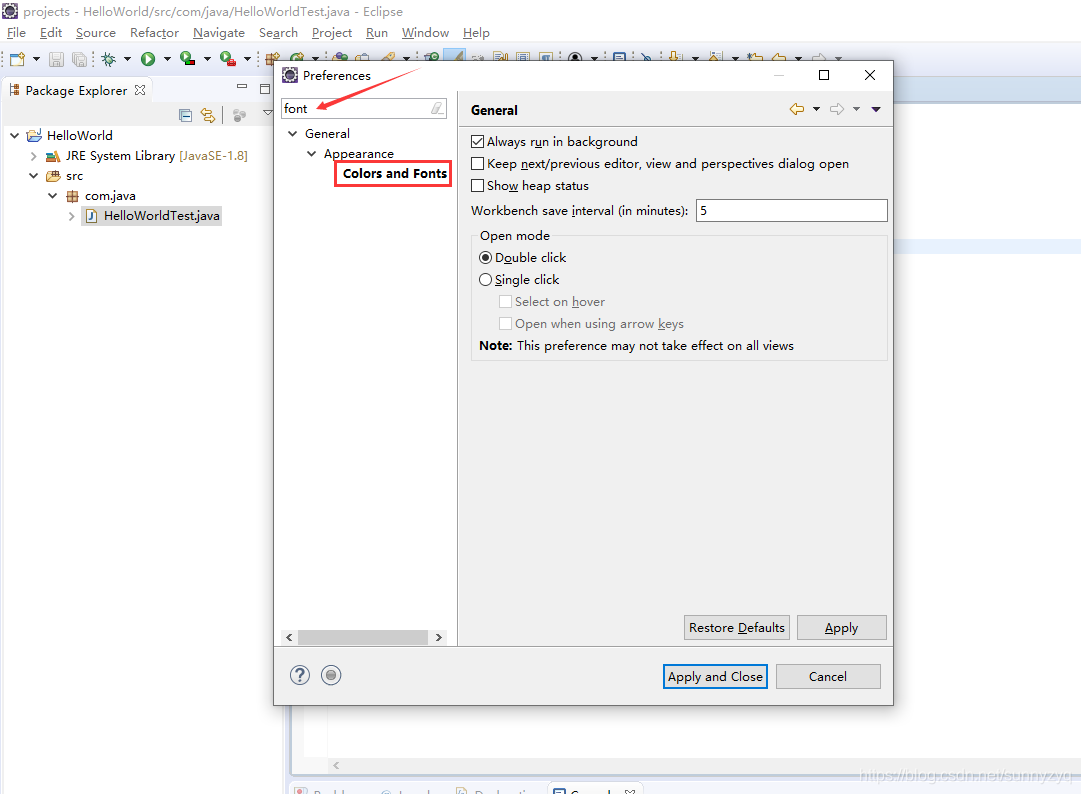1081x794 pixels.
Task: Maximize the Preferences dialog
Action: click(824, 75)
